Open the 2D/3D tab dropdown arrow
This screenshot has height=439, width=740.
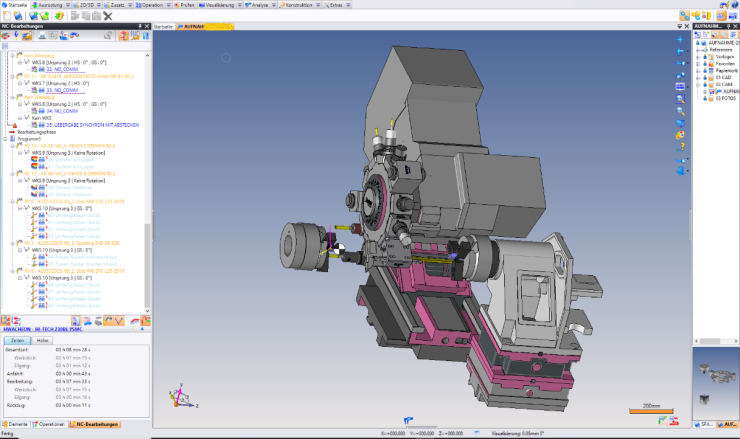tap(99, 5)
